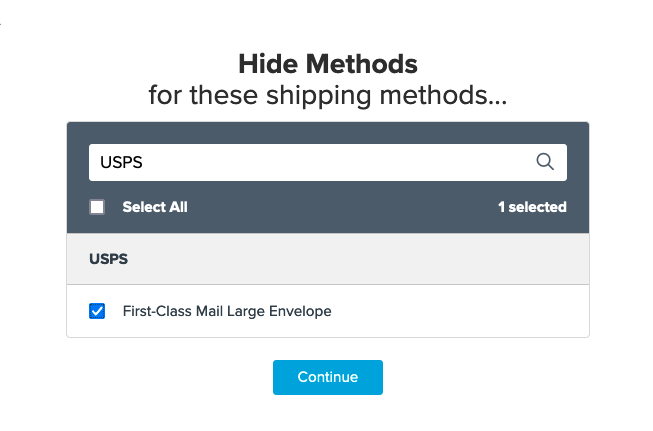Click the First-Class Mail Large Envelope label
Screen dimensions: 653x431
click(226, 311)
